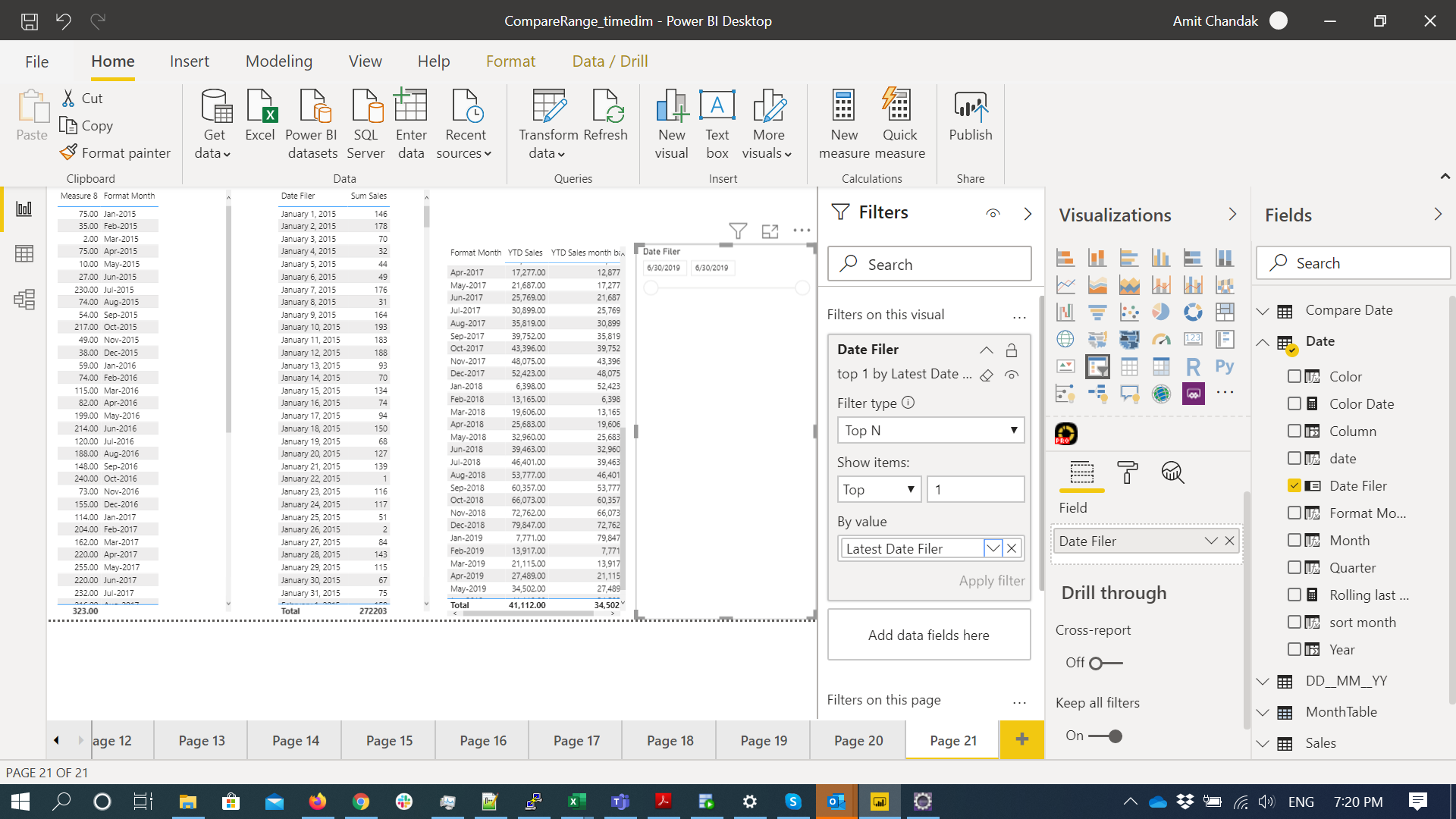The width and height of the screenshot is (1456, 819).
Task: Toggle Cross-report drill through switch
Action: 1105,664
